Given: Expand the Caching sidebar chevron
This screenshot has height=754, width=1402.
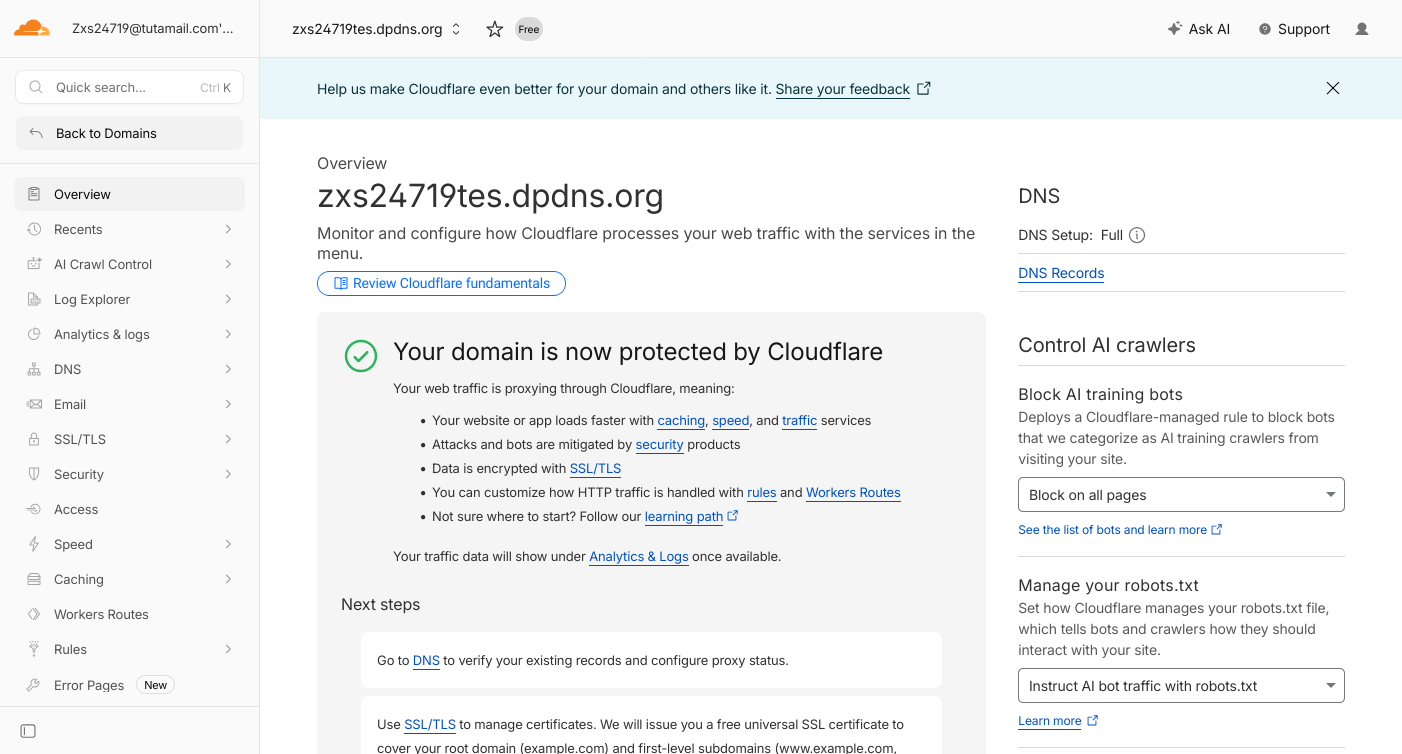Looking at the screenshot, I should coord(229,579).
